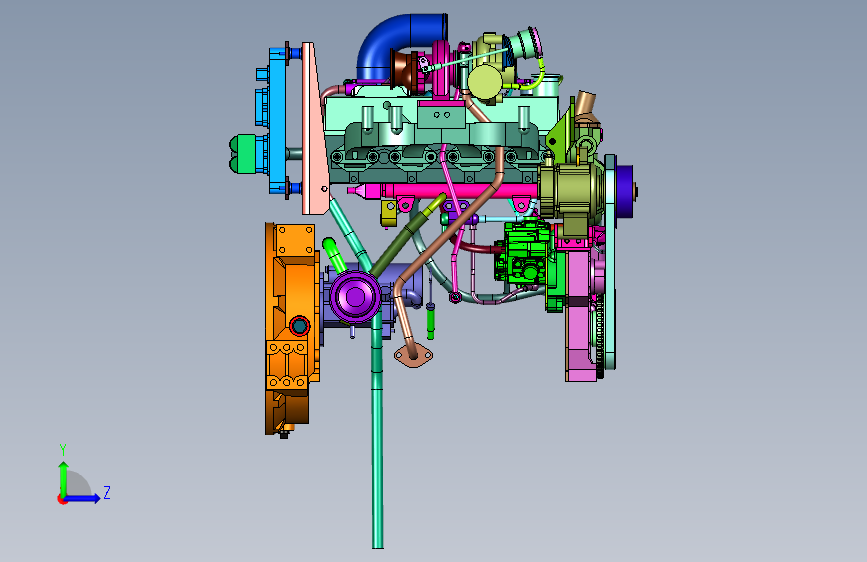Select the red ring port on orange housing
Viewport: 867px width, 562px height.
tap(300, 326)
